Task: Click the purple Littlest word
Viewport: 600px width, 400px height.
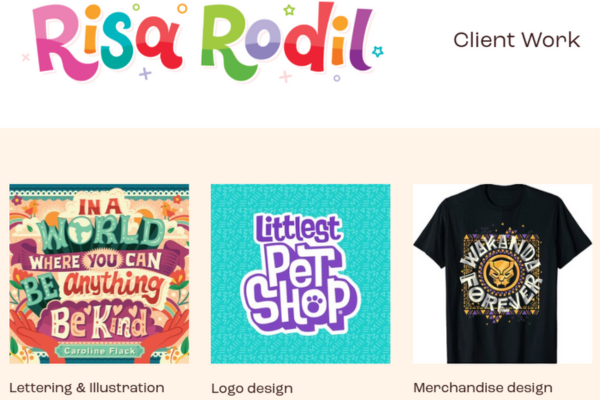Action: [x=297, y=229]
